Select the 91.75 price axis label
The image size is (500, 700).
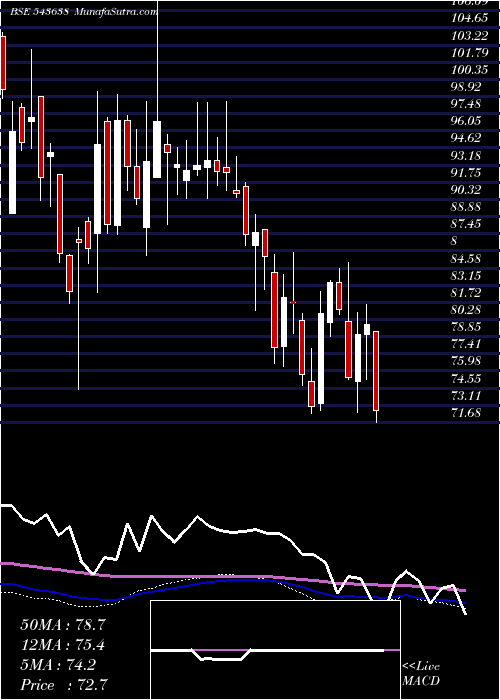466,173
